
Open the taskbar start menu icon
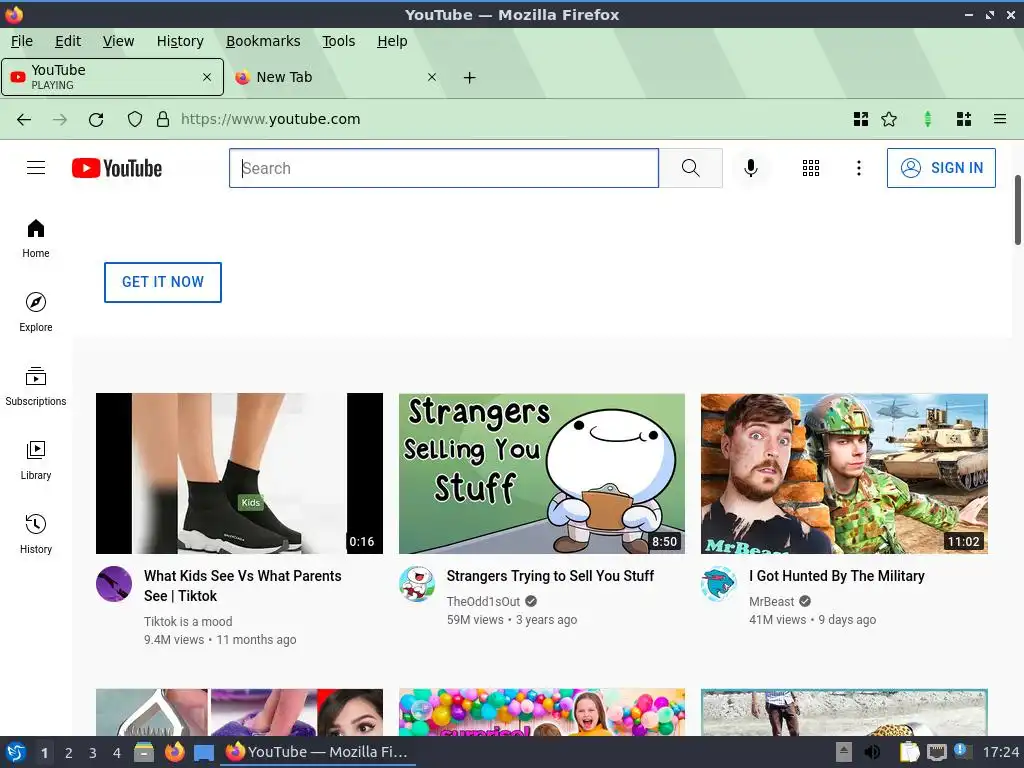(16, 752)
